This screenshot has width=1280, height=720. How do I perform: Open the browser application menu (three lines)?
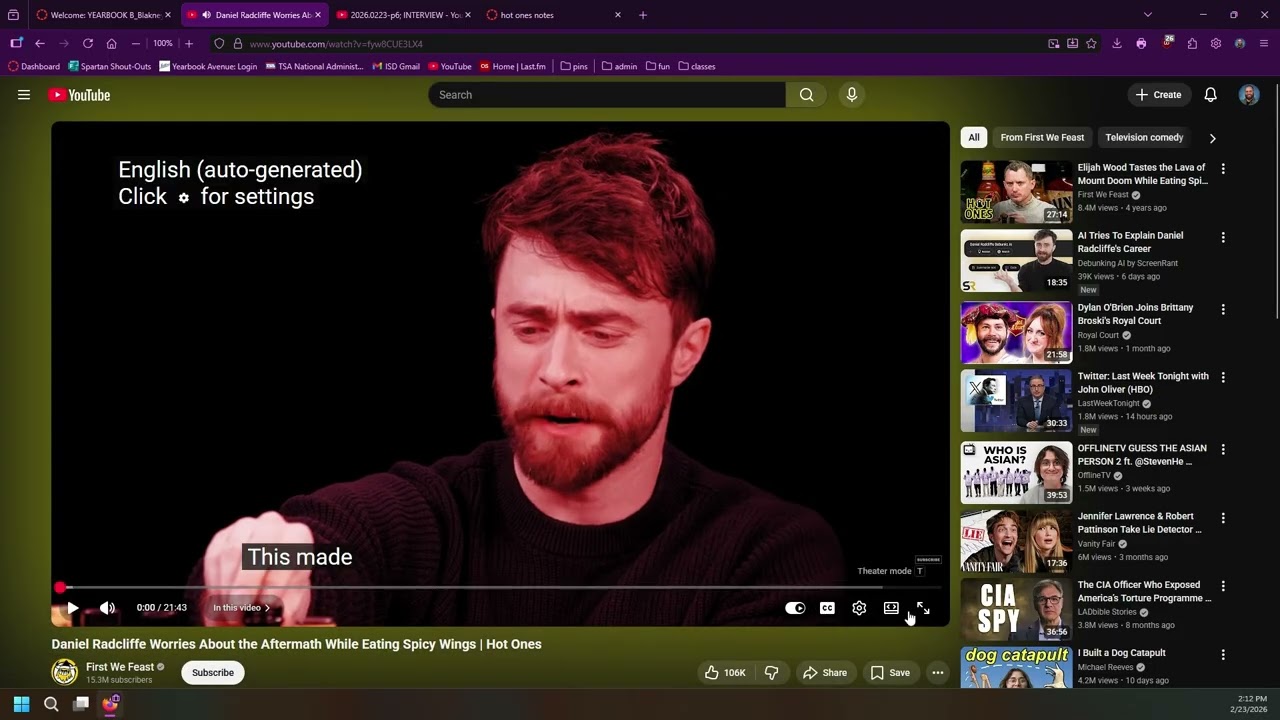click(x=1264, y=44)
